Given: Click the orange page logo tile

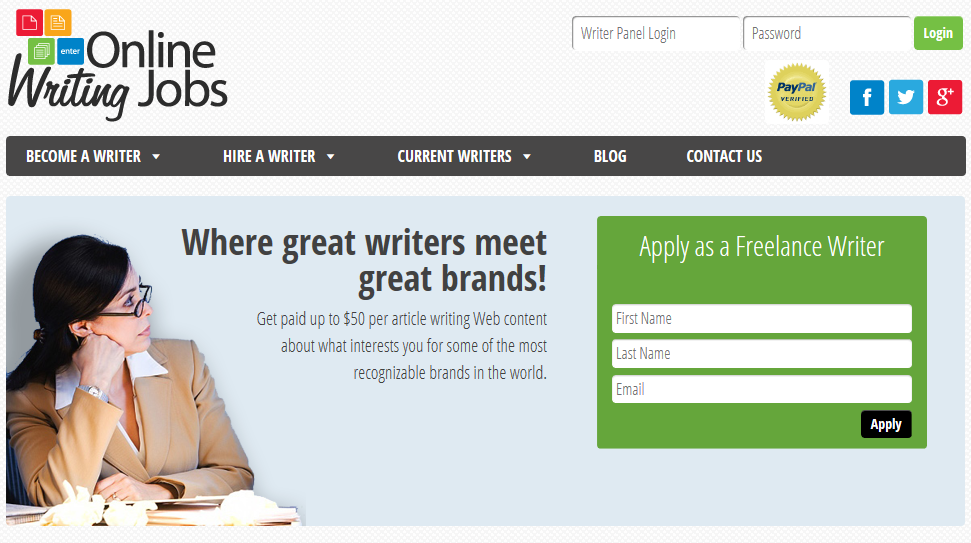Looking at the screenshot, I should [58, 23].
